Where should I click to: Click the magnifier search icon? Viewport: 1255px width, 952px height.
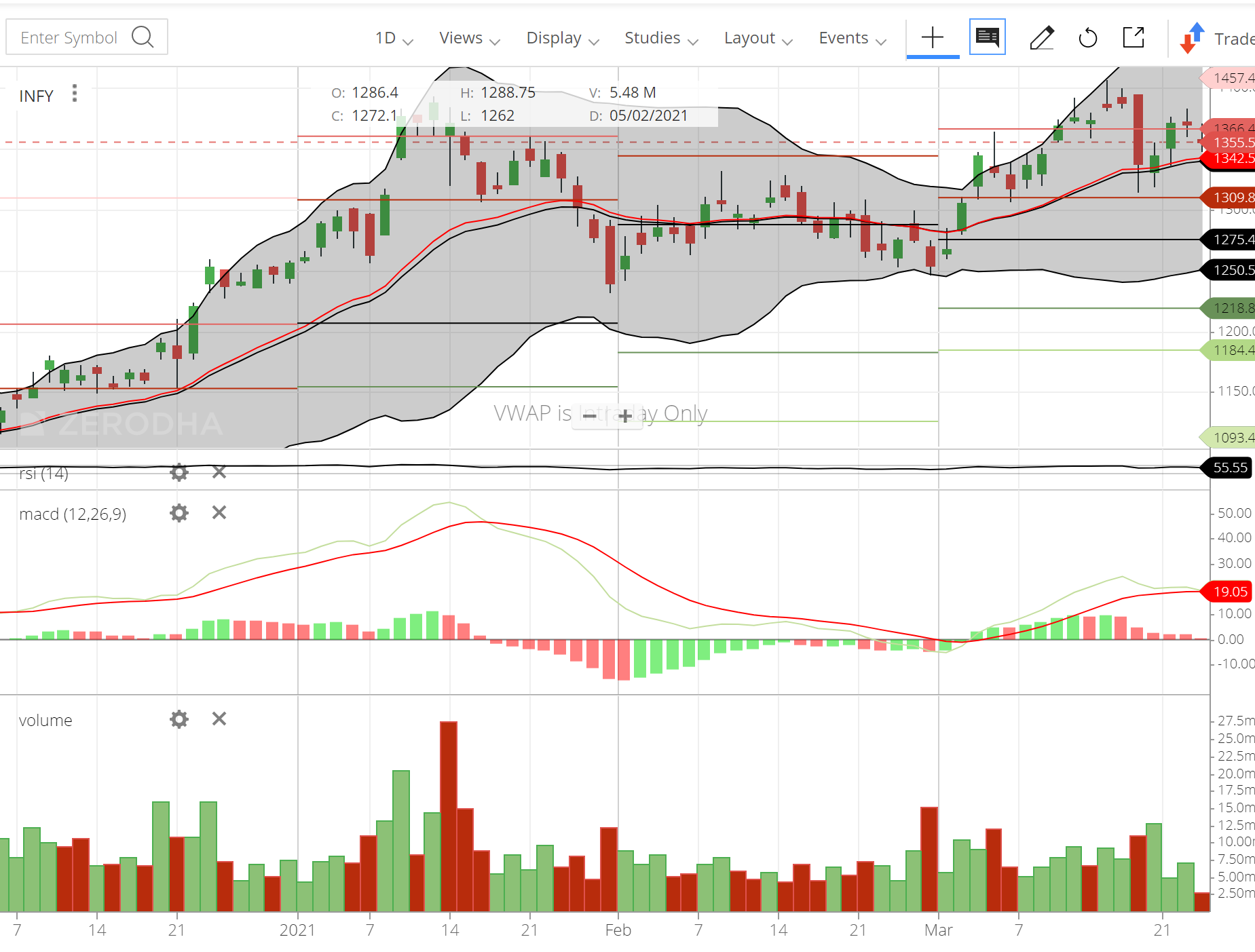coord(143,37)
